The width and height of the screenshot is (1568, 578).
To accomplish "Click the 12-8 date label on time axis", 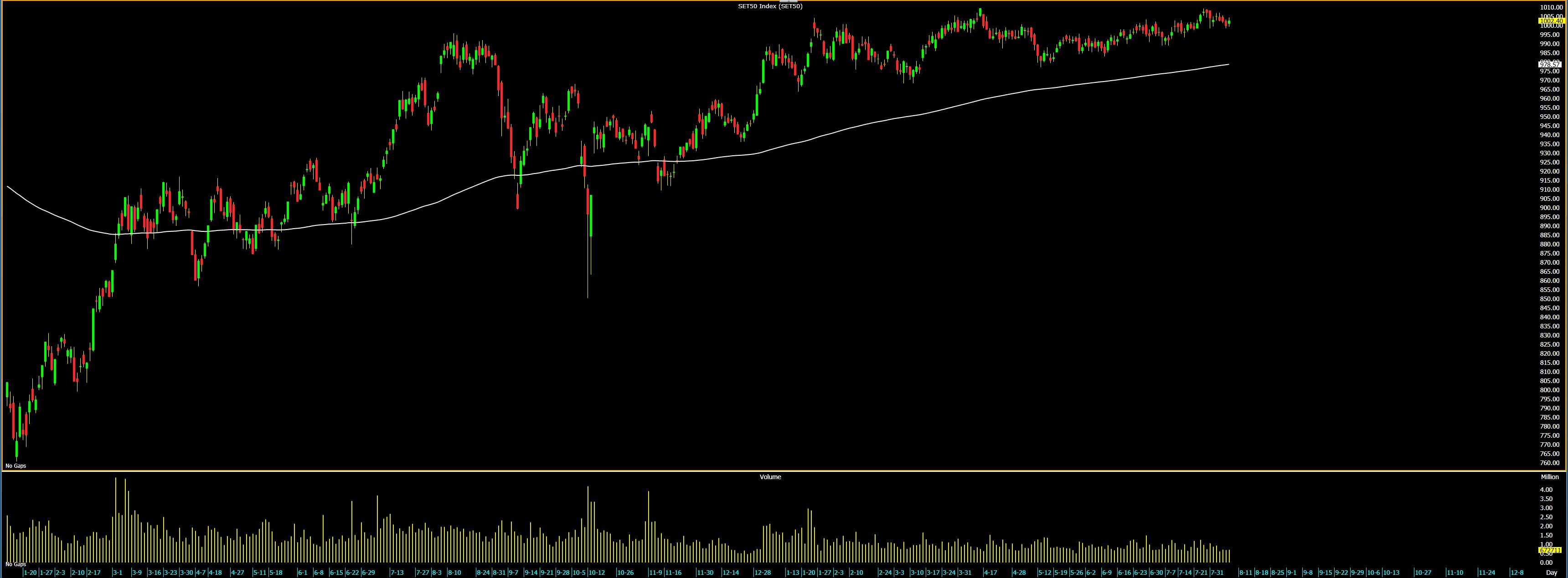I will click(1517, 573).
